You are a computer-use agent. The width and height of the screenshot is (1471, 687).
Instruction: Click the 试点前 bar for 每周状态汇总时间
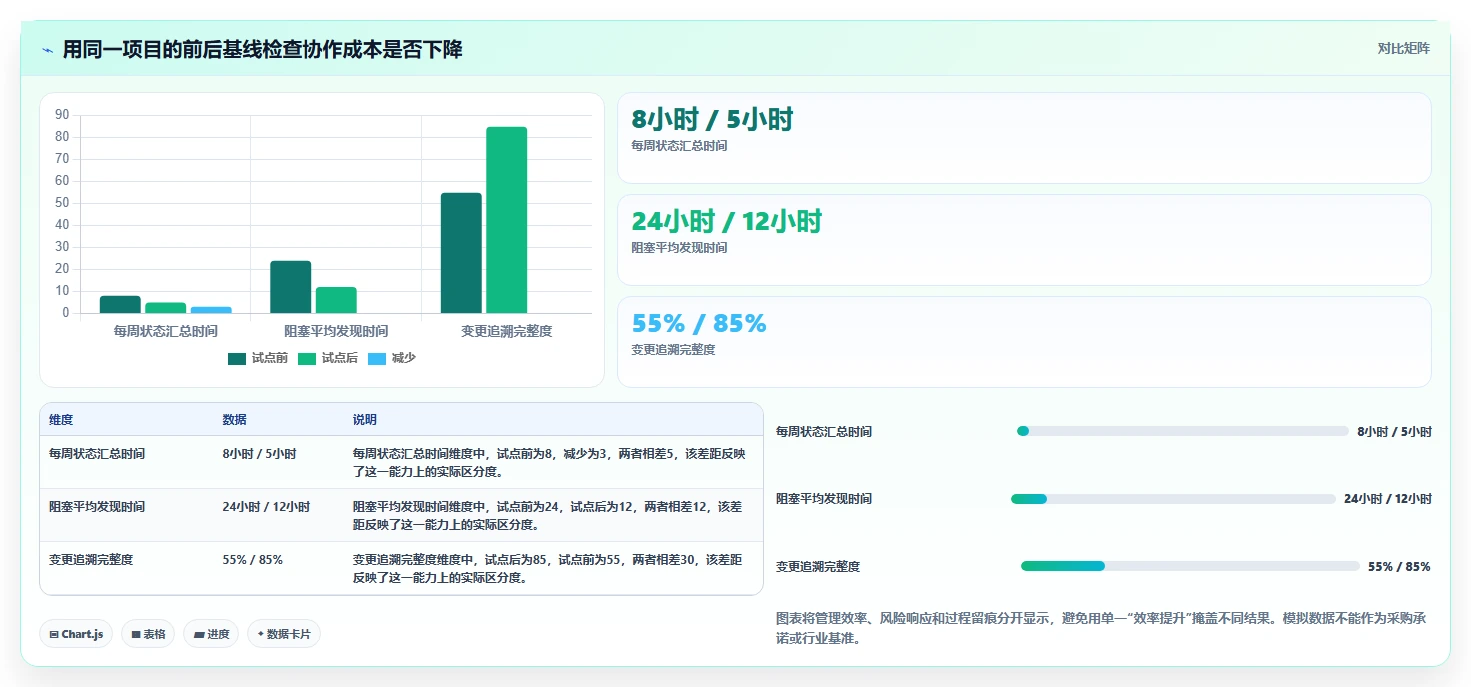click(x=120, y=304)
